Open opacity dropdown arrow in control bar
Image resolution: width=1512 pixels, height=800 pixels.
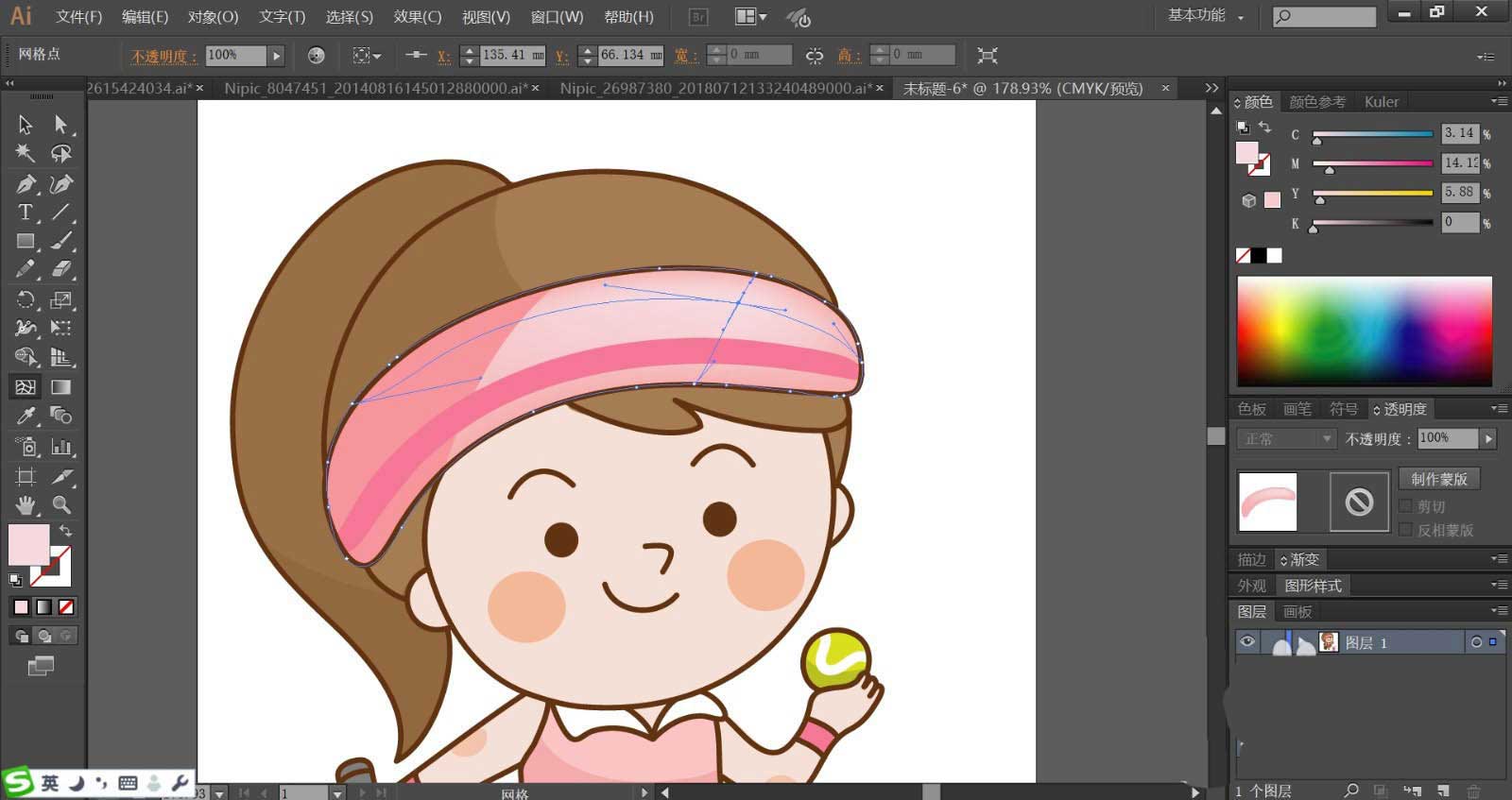tap(276, 56)
